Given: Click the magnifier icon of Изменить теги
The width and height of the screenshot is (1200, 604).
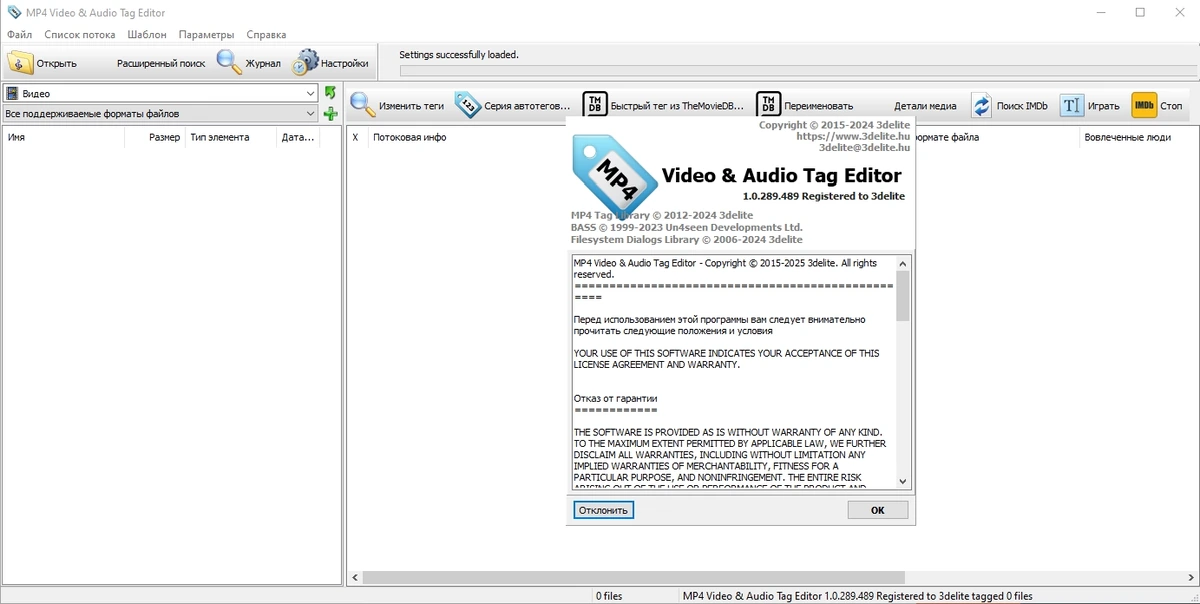Looking at the screenshot, I should (x=362, y=105).
